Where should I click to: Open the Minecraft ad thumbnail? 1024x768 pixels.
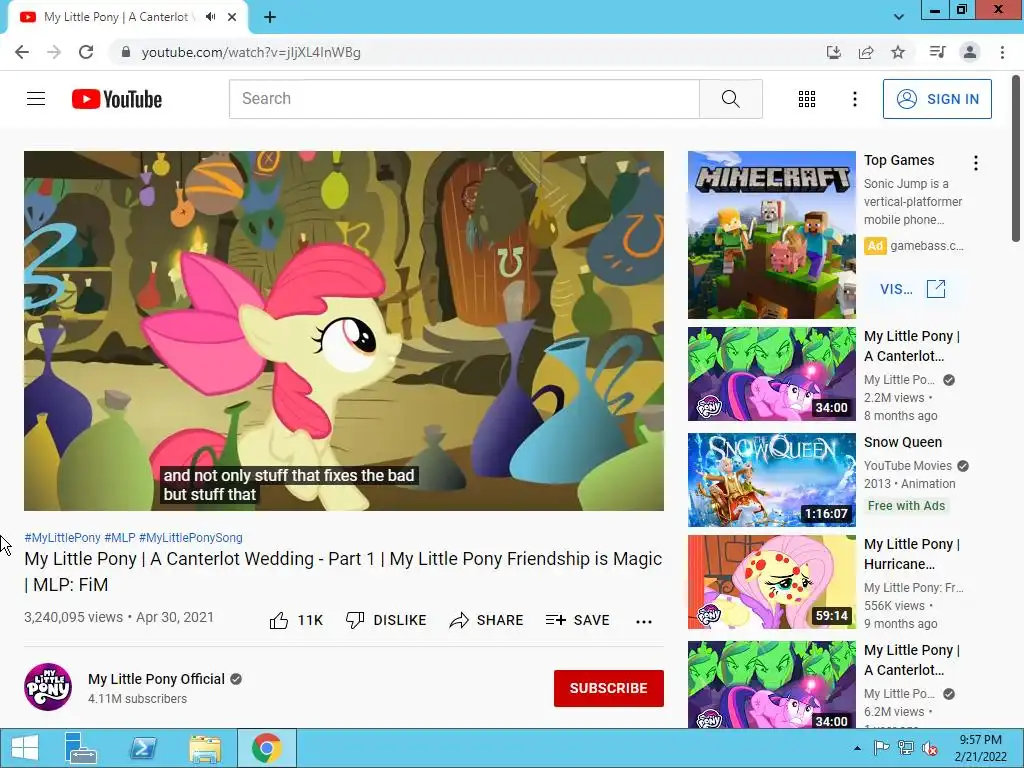point(771,235)
